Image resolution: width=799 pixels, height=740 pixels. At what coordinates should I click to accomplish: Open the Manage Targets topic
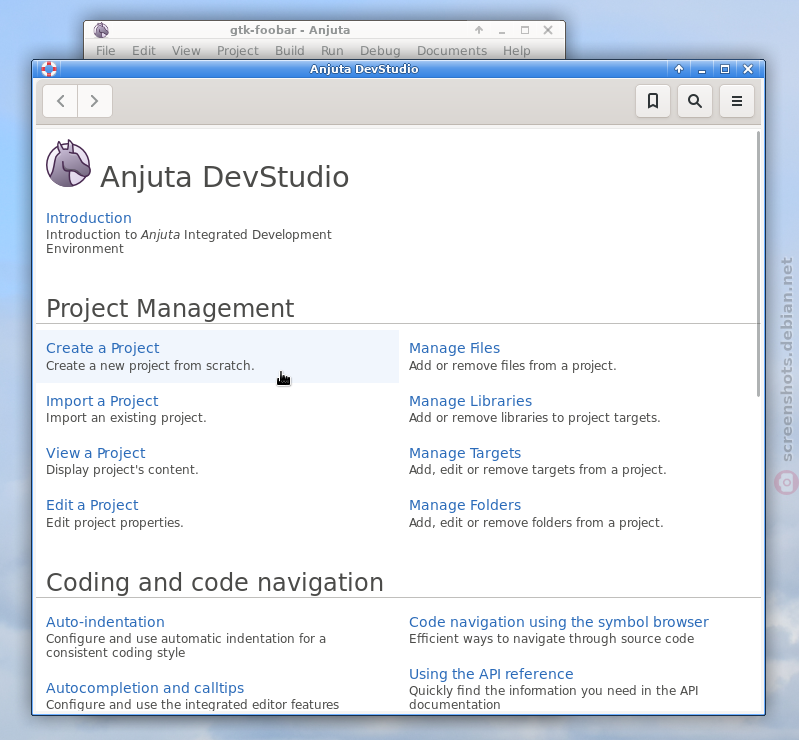[465, 453]
